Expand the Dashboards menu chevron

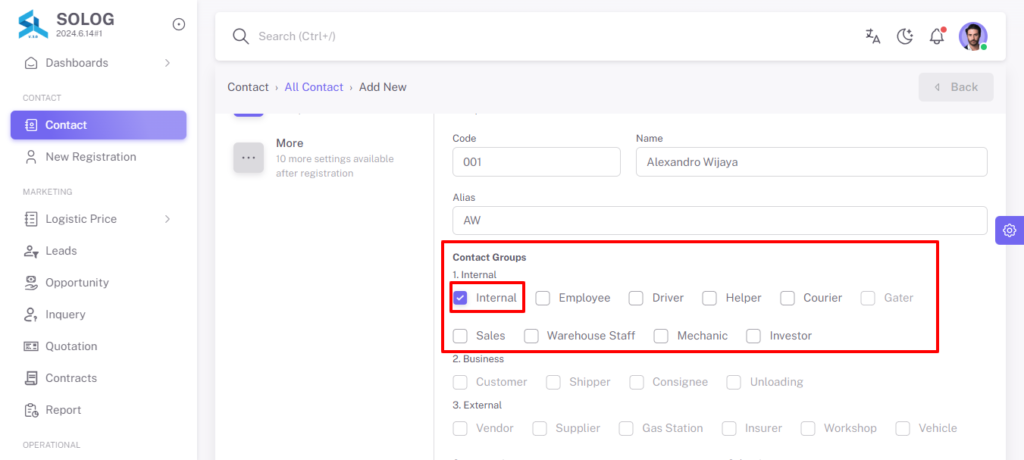[167, 63]
